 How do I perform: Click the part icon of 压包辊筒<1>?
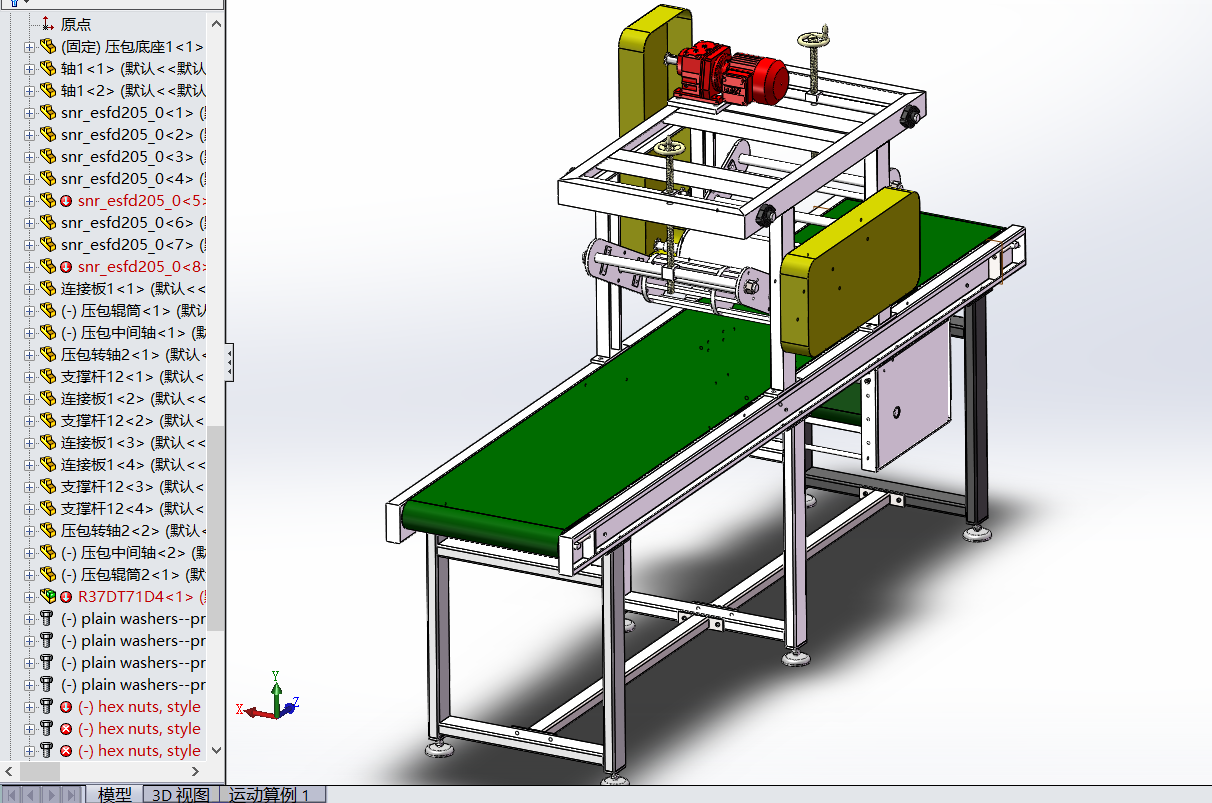48,310
